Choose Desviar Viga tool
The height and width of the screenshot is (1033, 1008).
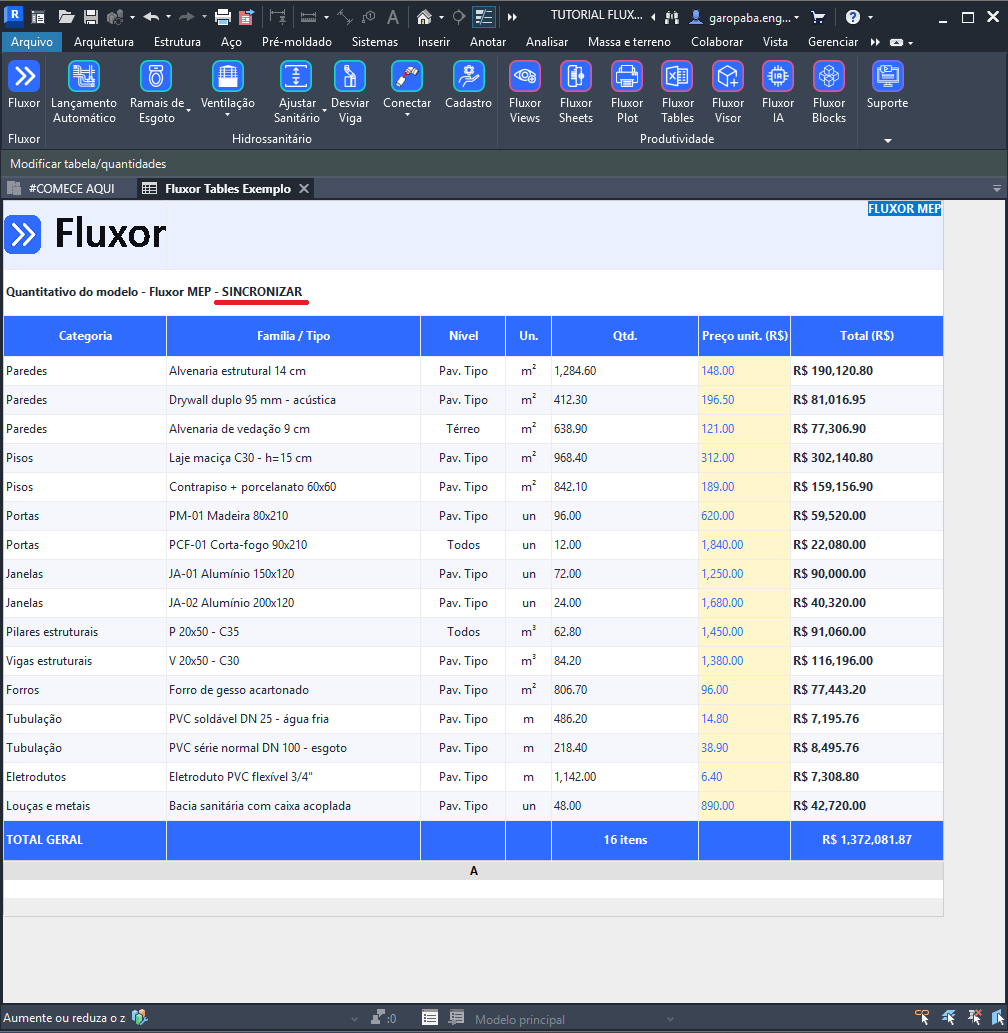(350, 92)
